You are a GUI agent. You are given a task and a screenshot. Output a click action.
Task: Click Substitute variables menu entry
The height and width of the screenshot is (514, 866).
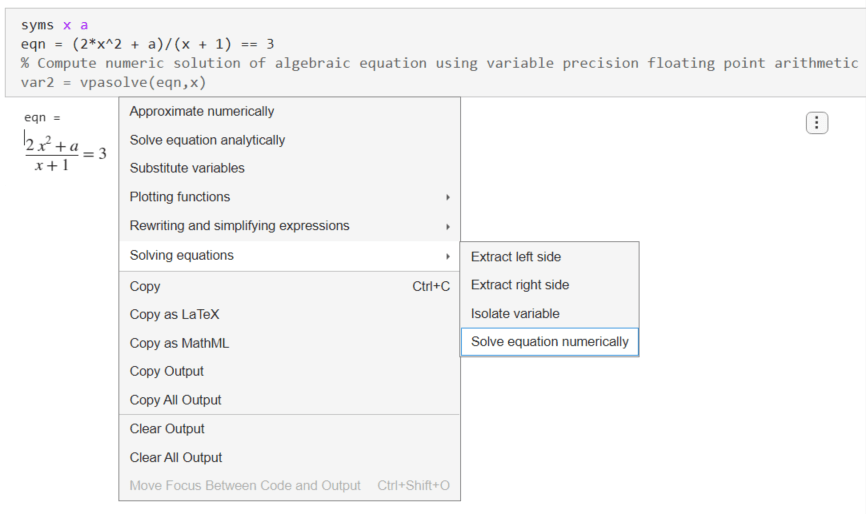point(187,168)
